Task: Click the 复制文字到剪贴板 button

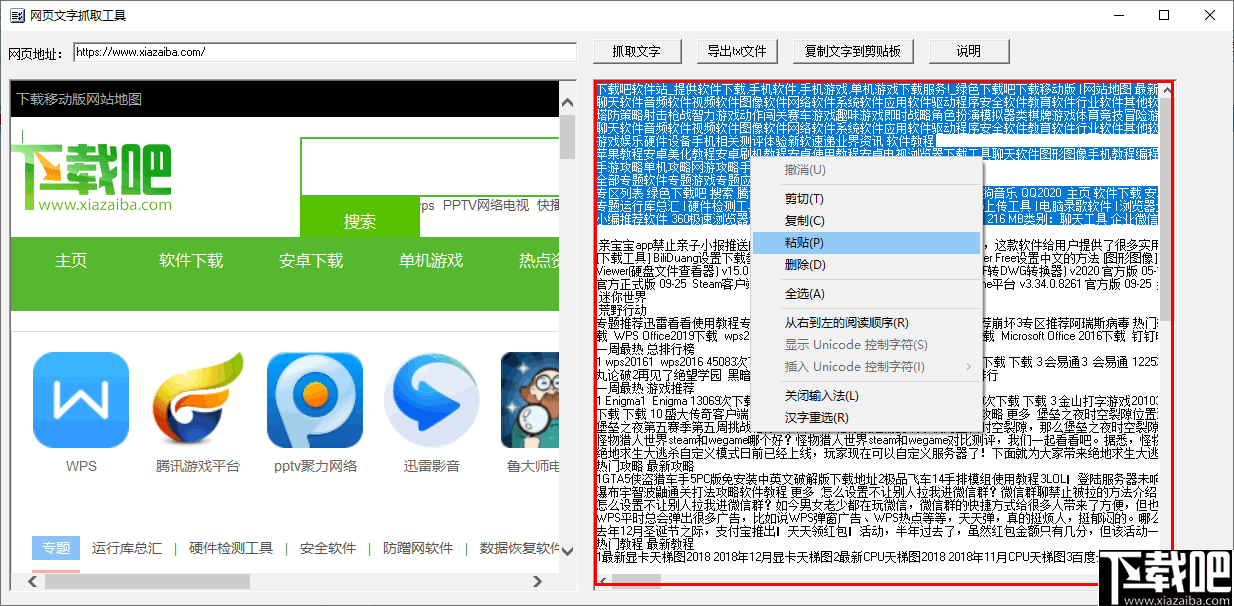Action: [x=854, y=51]
